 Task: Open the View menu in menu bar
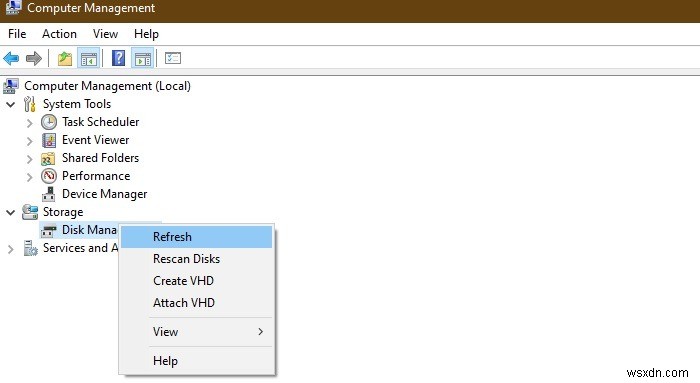coord(105,34)
